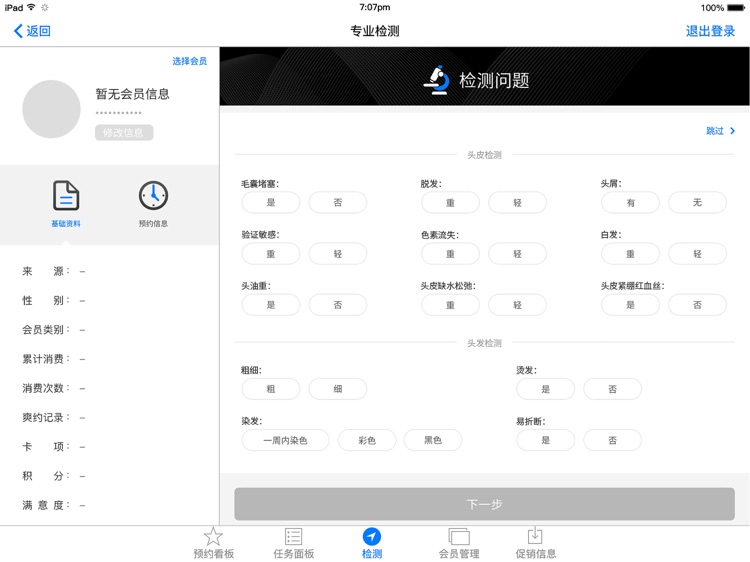Tap the 跳过 skip link
The width and height of the screenshot is (750, 562).
715,131
